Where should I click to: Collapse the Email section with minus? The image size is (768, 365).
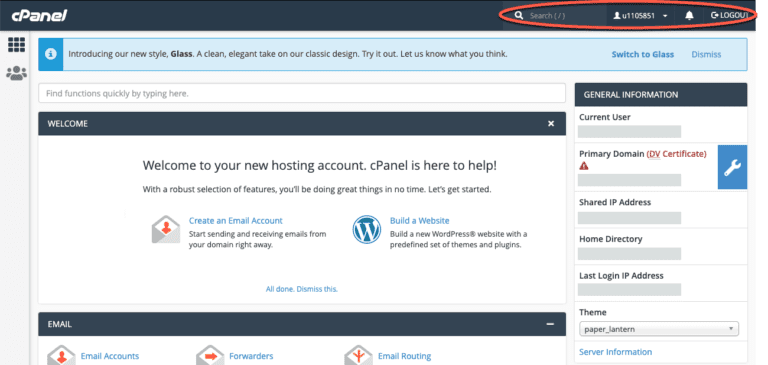tap(550, 324)
